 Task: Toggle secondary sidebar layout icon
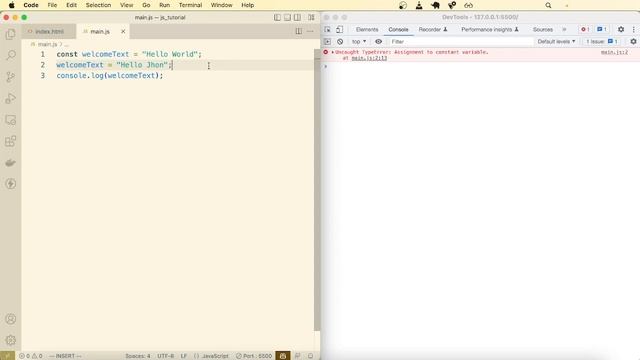point(298,17)
